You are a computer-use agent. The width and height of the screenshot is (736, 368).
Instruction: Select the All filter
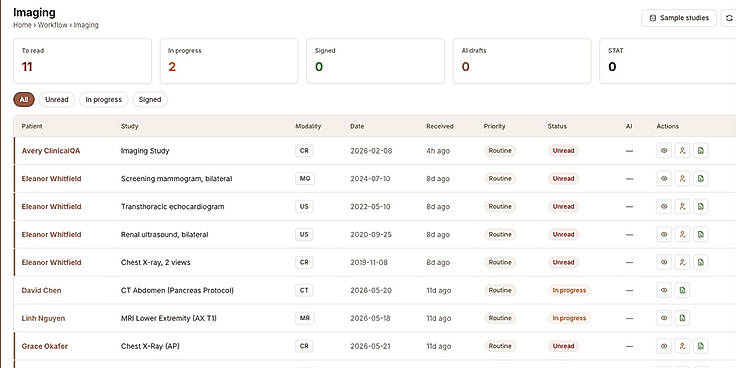coord(24,100)
